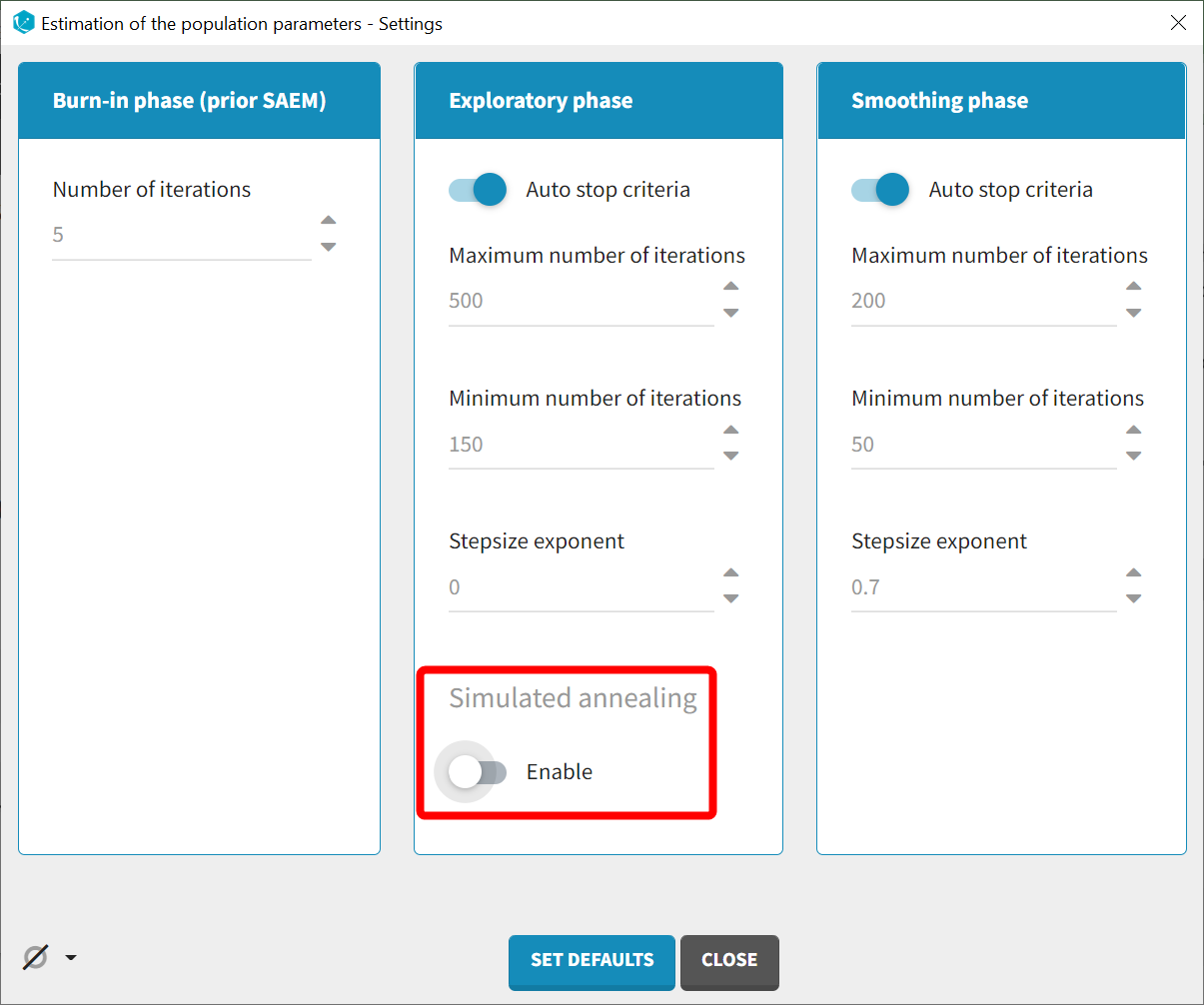
Task: Enable simulated annealing switch
Action: 477,772
